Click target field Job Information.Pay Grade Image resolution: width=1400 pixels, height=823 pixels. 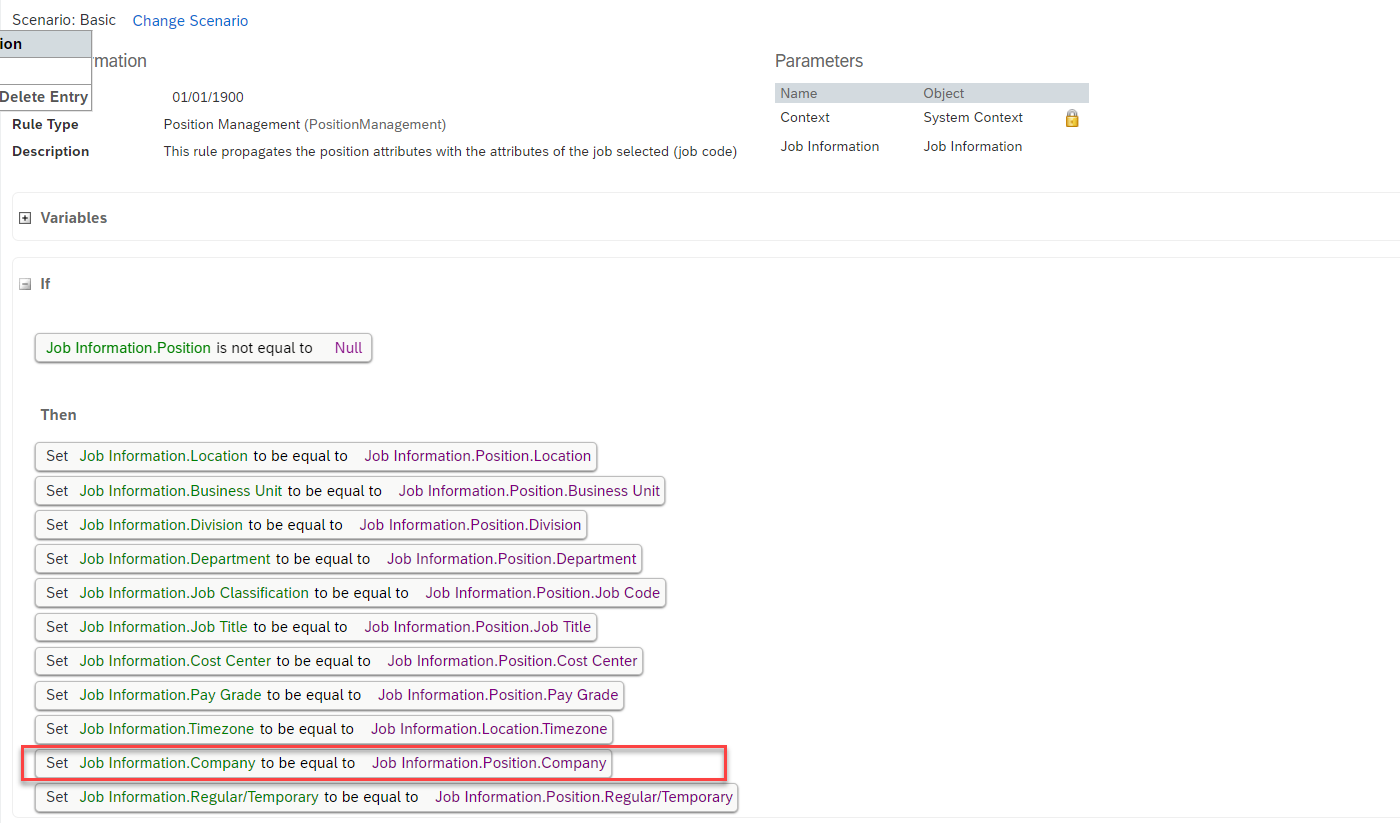pos(171,695)
